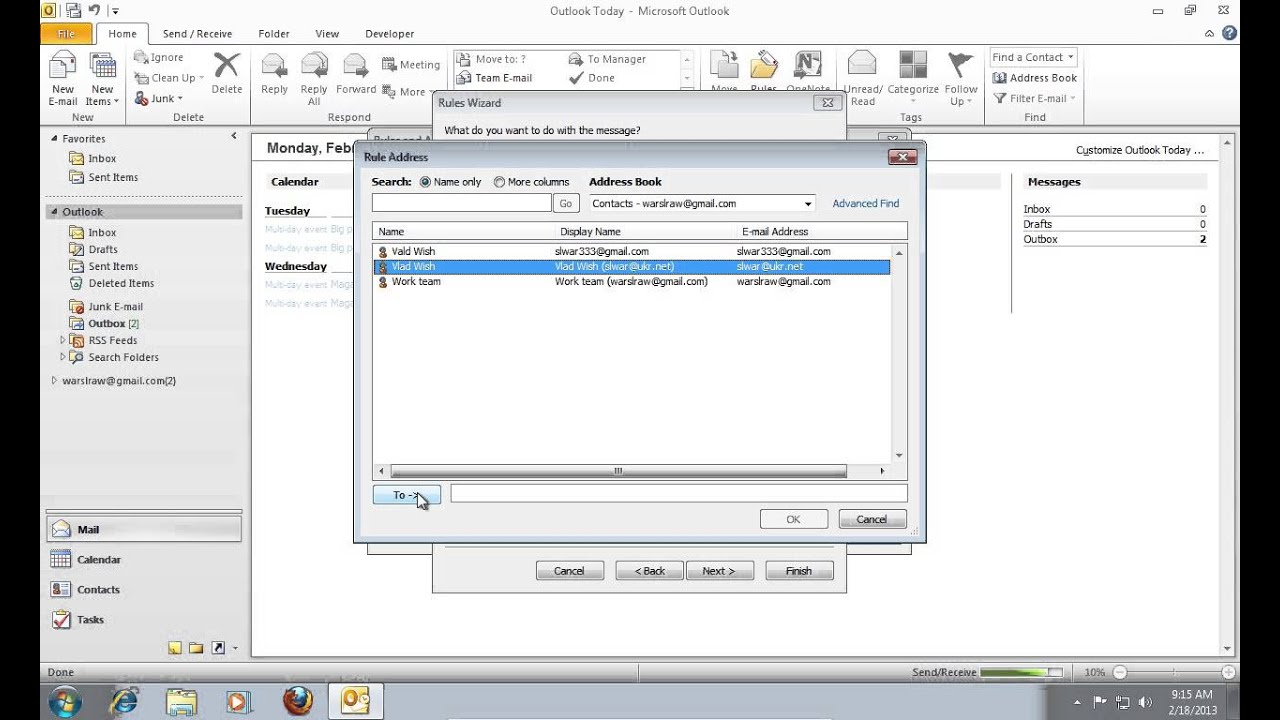The height and width of the screenshot is (720, 1280).
Task: Click the Categorize color squares icon
Action: coord(913,64)
